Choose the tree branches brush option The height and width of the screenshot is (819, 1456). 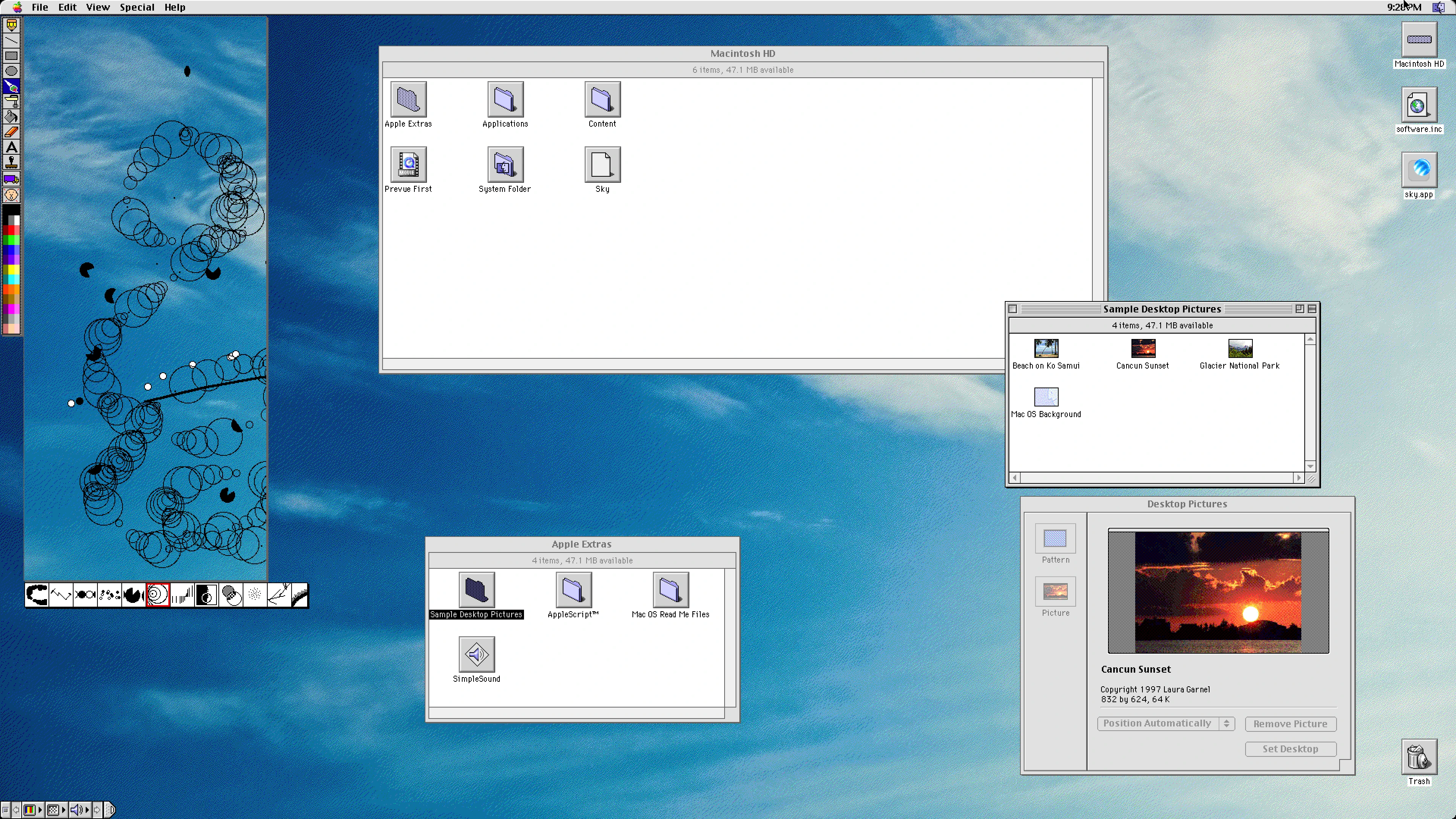279,595
